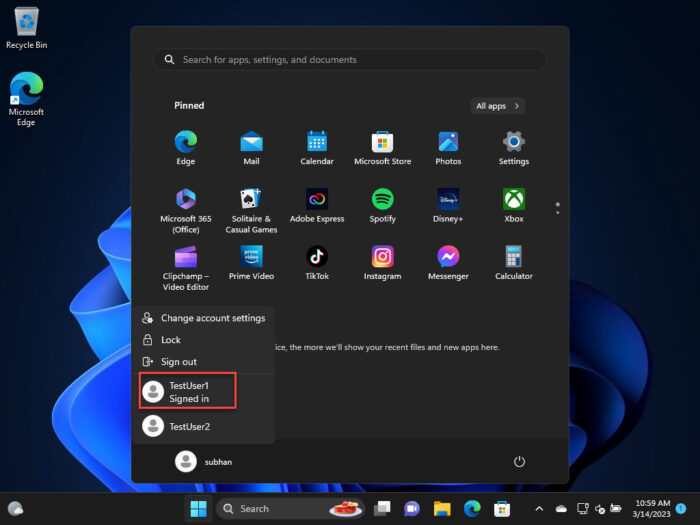This screenshot has width=700, height=525.
Task: Open the Xbox app
Action: [513, 199]
